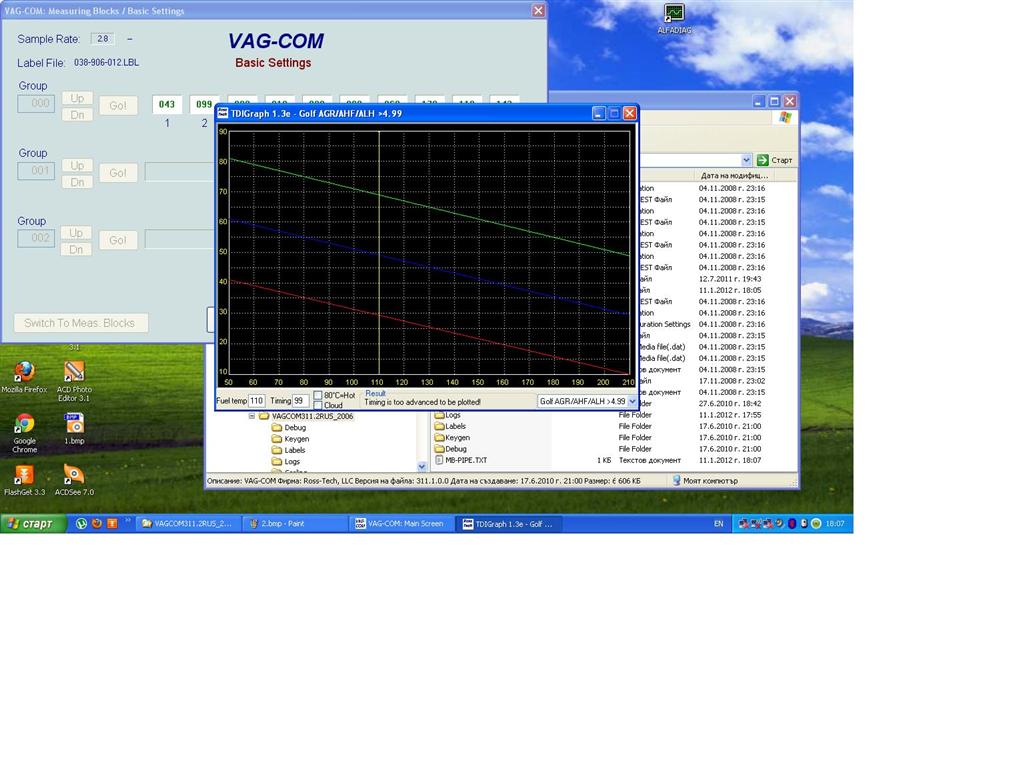Open the 1.bmp file icon
The image size is (1024, 768).
(73, 424)
